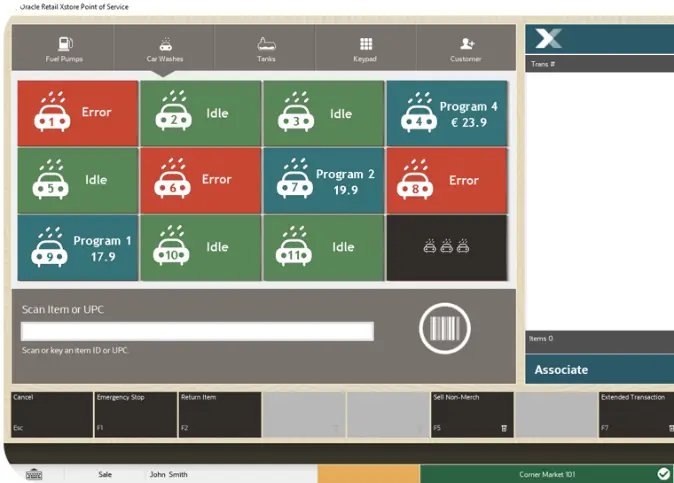Switch to the Fuel Pumps tab

click(x=64, y=49)
